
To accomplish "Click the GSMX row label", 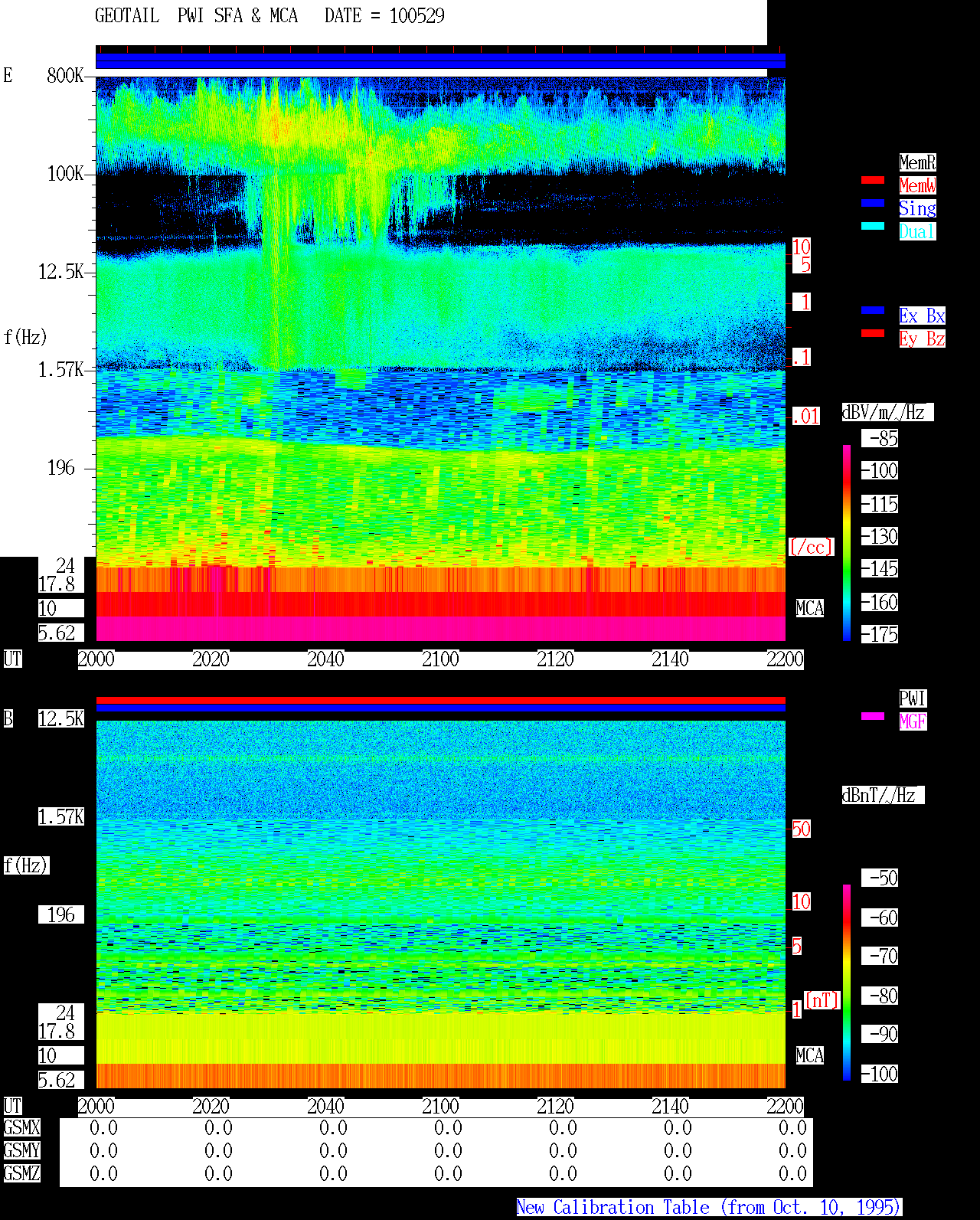I will pos(21,1128).
